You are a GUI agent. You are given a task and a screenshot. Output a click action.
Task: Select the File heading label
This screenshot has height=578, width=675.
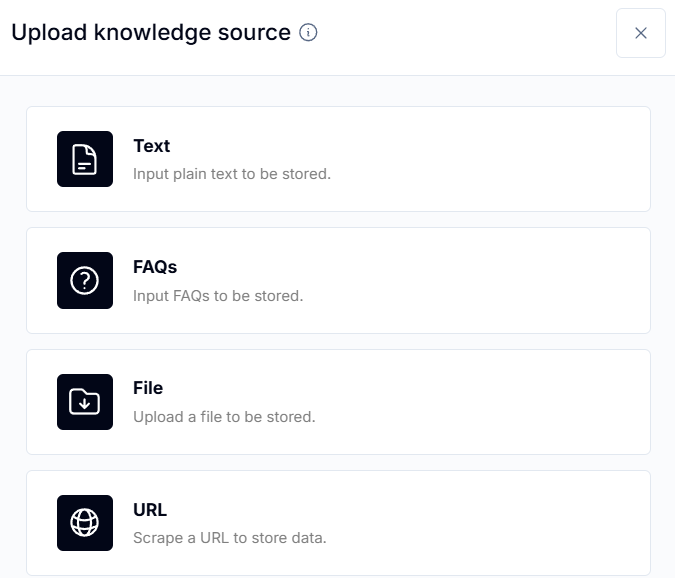[148, 388]
